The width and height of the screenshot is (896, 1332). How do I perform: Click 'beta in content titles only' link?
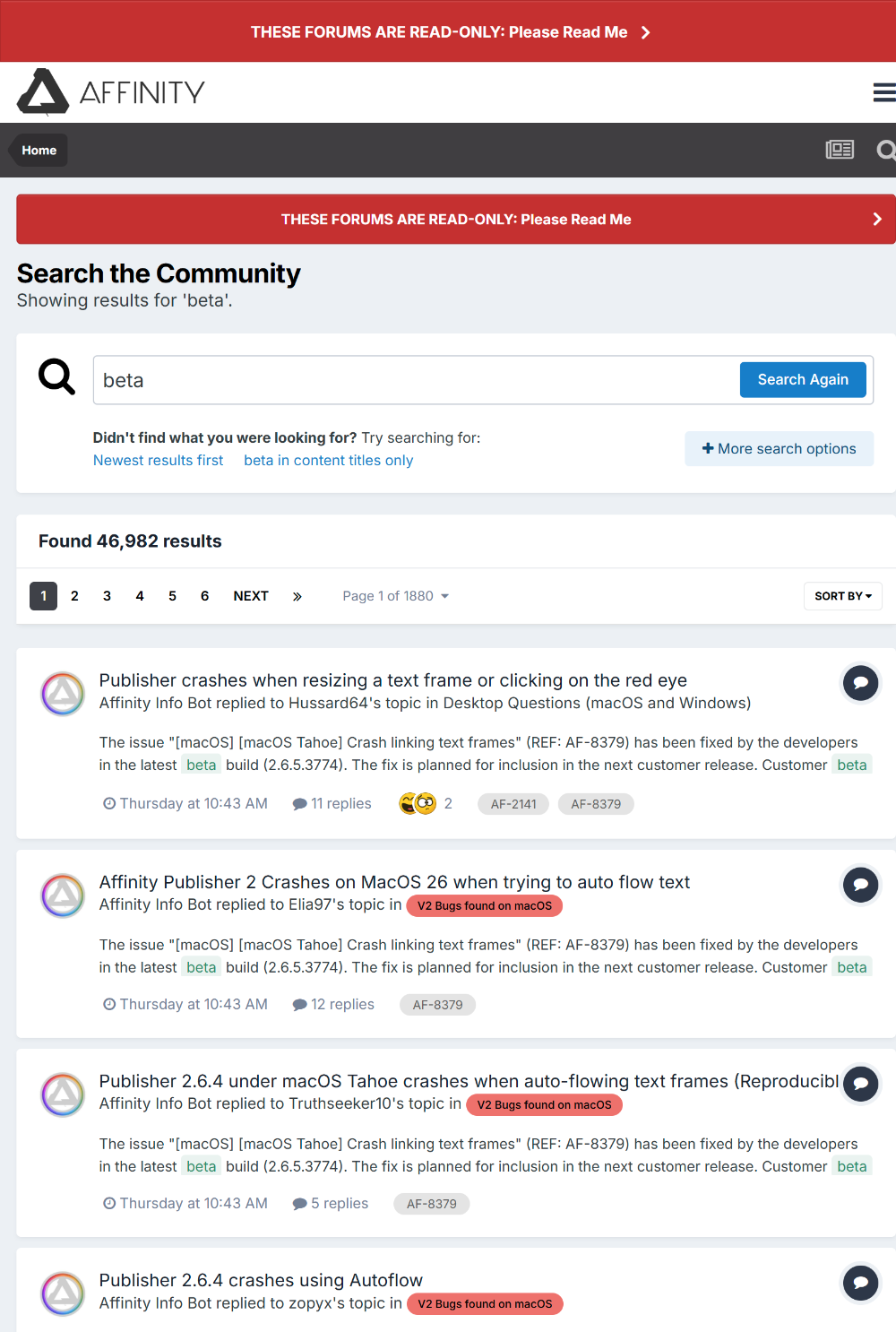click(329, 460)
